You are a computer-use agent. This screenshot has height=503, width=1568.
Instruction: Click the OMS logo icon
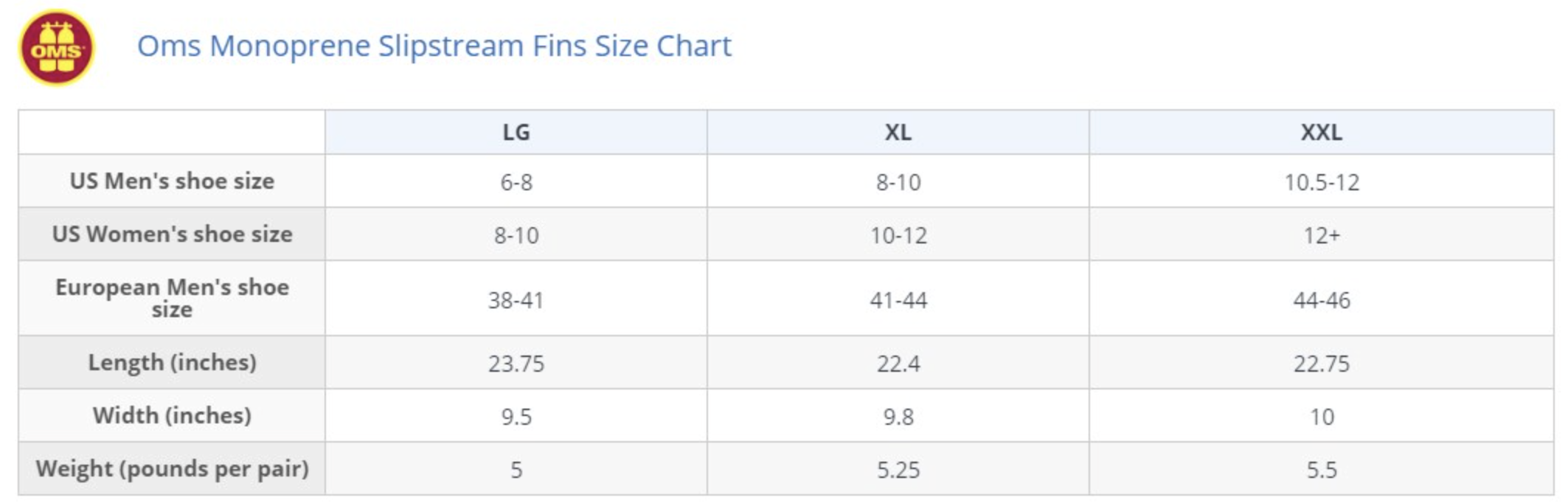pyautogui.click(x=56, y=49)
